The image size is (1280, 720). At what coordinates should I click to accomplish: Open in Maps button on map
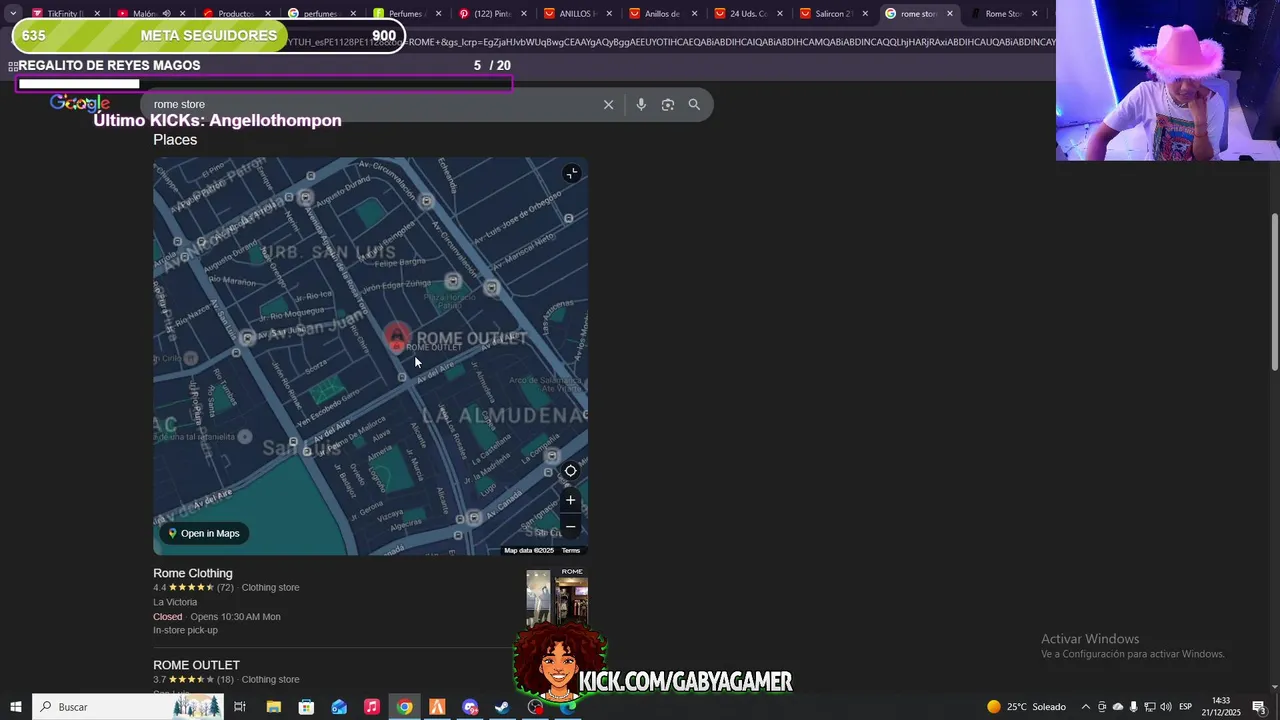pos(204,533)
